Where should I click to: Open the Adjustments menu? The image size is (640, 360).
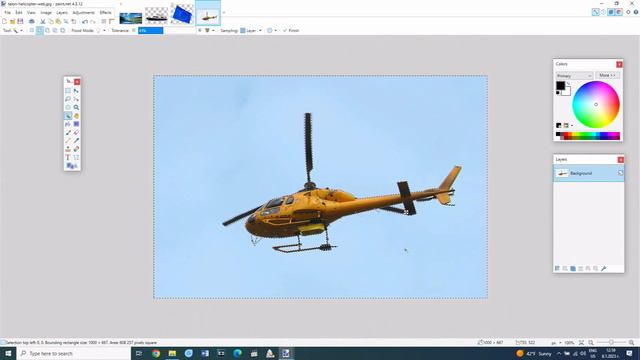click(83, 13)
